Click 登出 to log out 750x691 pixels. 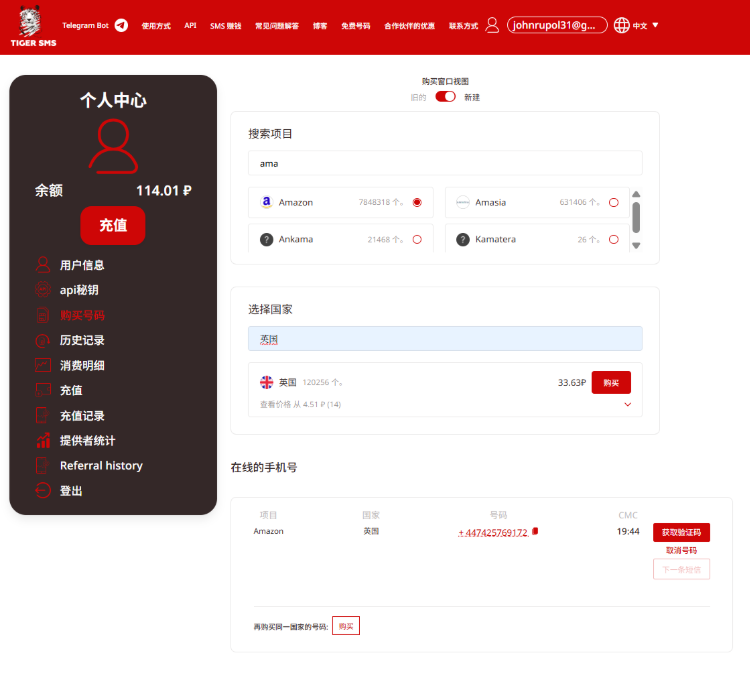71,491
